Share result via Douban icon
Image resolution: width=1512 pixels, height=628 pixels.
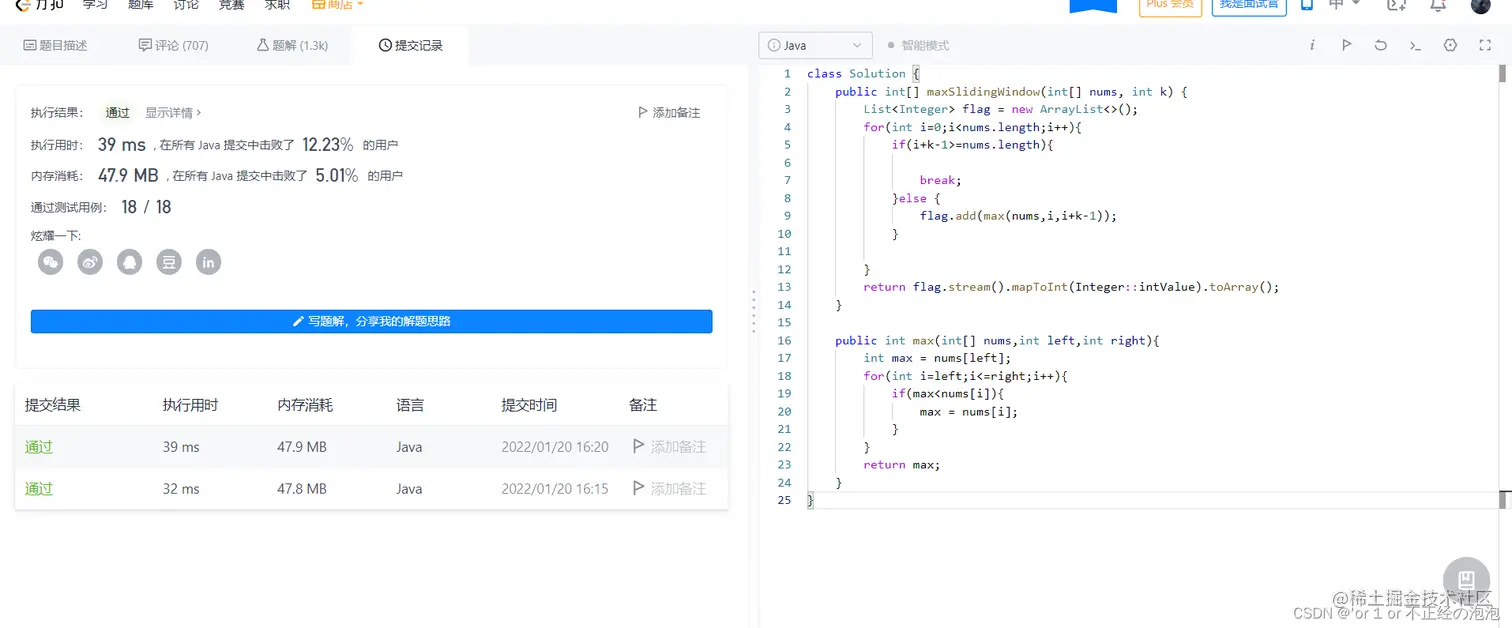169,262
